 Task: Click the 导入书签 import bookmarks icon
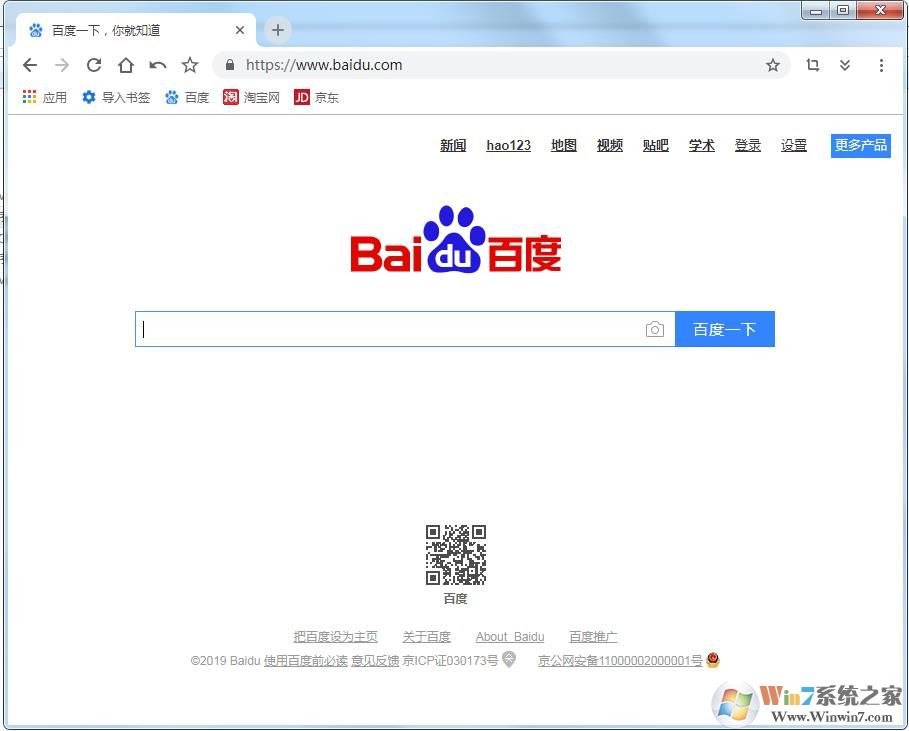(89, 97)
